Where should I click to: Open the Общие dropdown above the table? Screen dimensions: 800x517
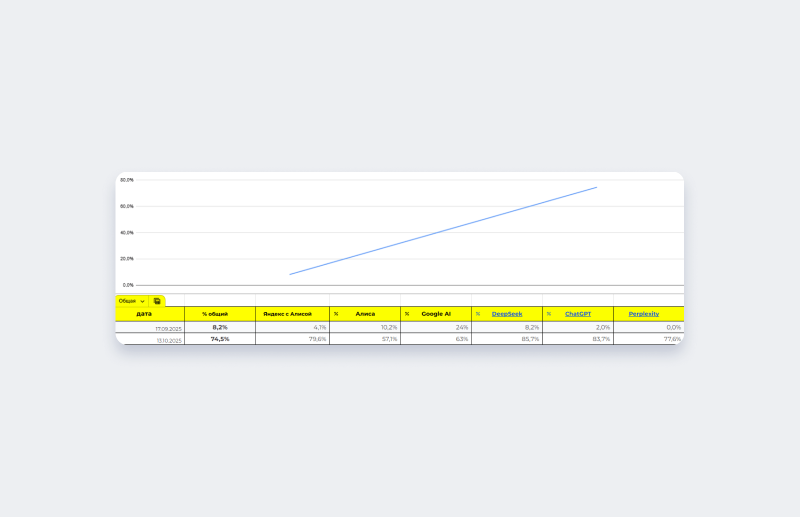pos(131,300)
